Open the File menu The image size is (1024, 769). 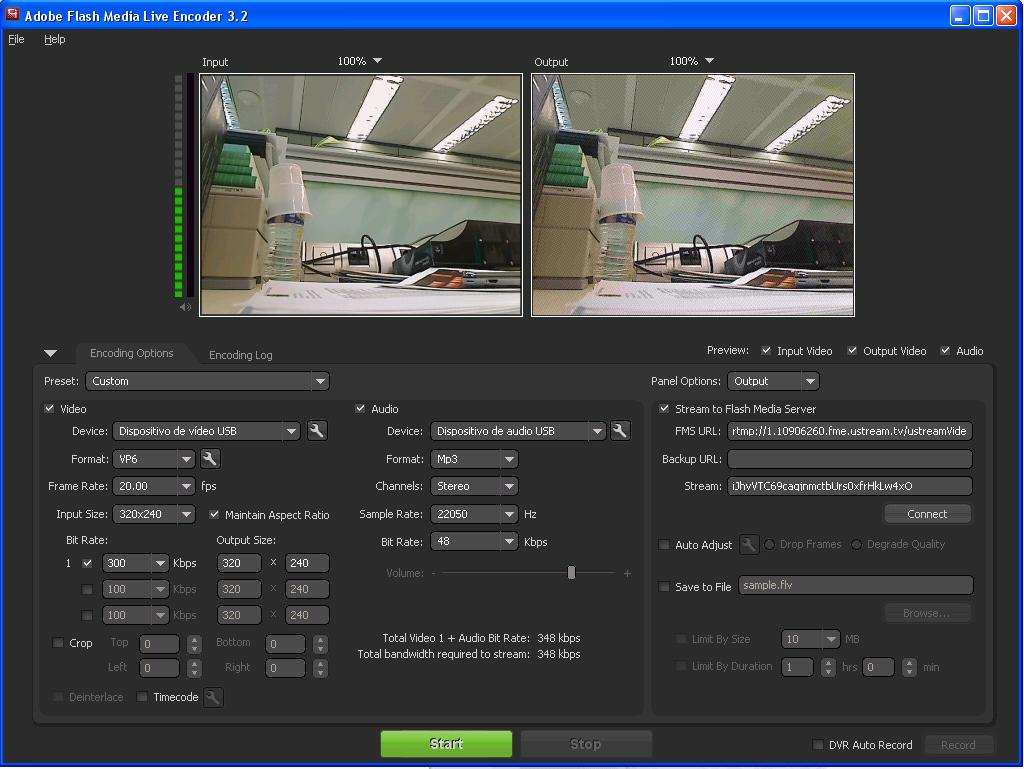[x=16, y=39]
